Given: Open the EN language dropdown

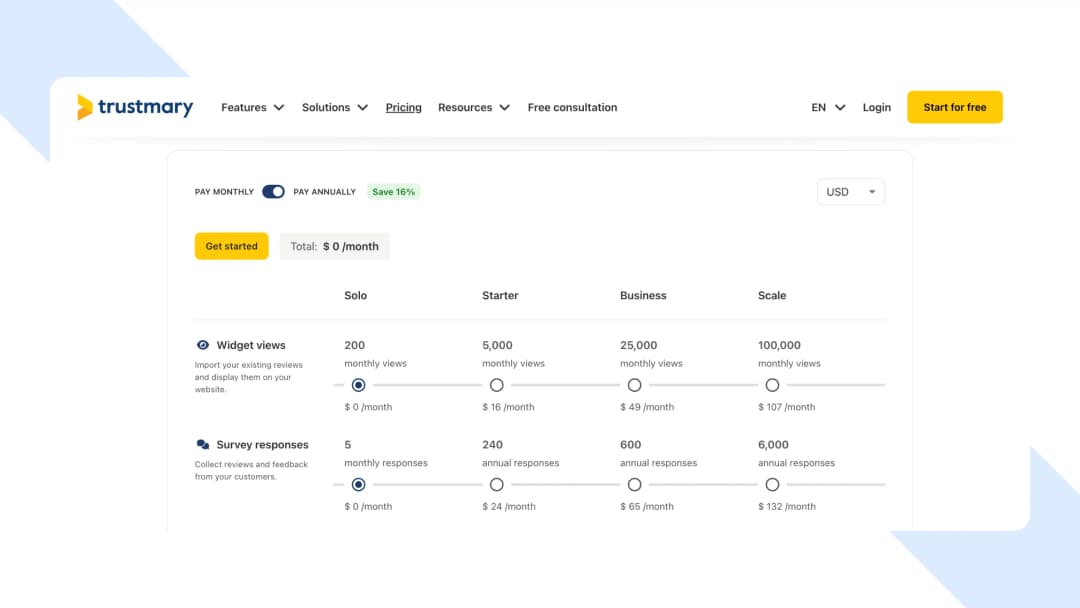Looking at the screenshot, I should pyautogui.click(x=827, y=107).
